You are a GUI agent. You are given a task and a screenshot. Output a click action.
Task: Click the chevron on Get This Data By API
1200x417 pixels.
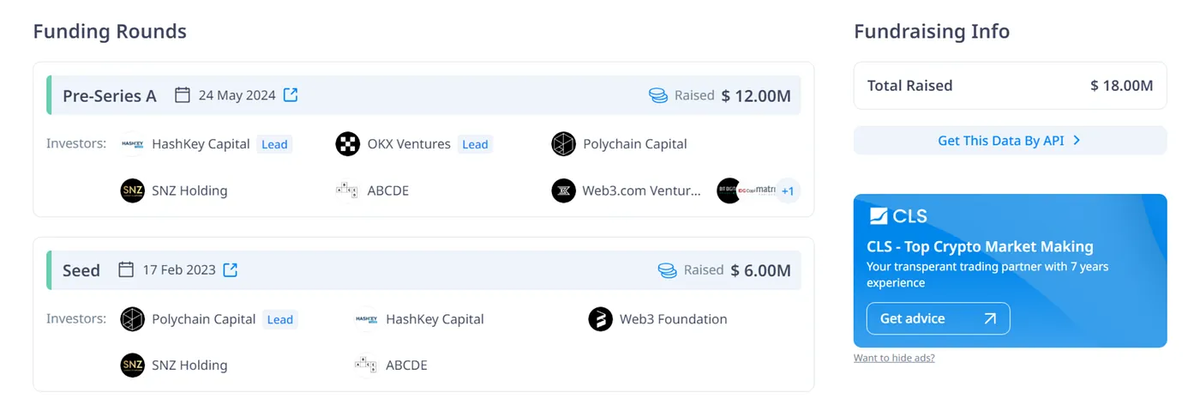point(1077,141)
